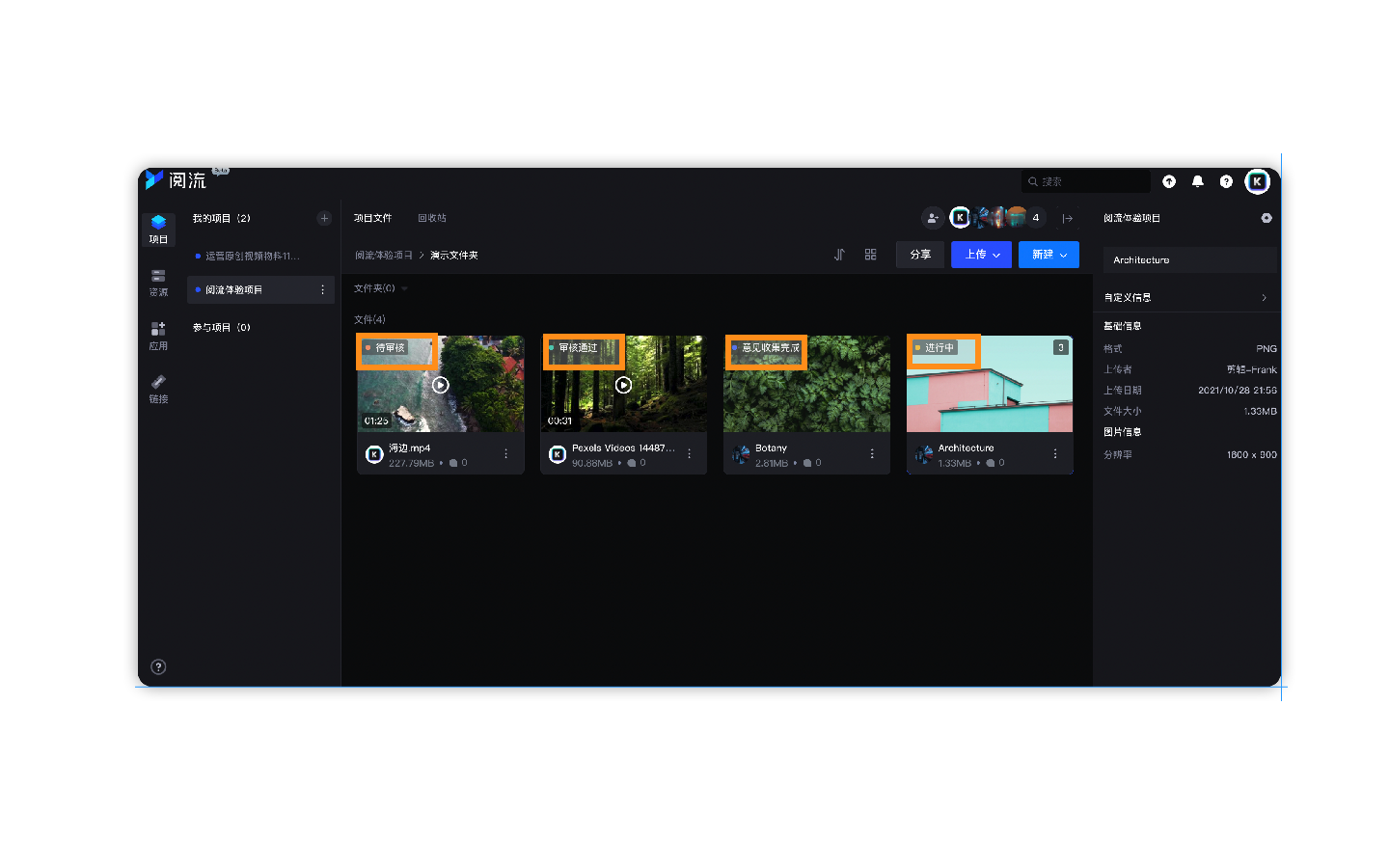
Task: Click the member count badge 4
Action: tap(1036, 218)
